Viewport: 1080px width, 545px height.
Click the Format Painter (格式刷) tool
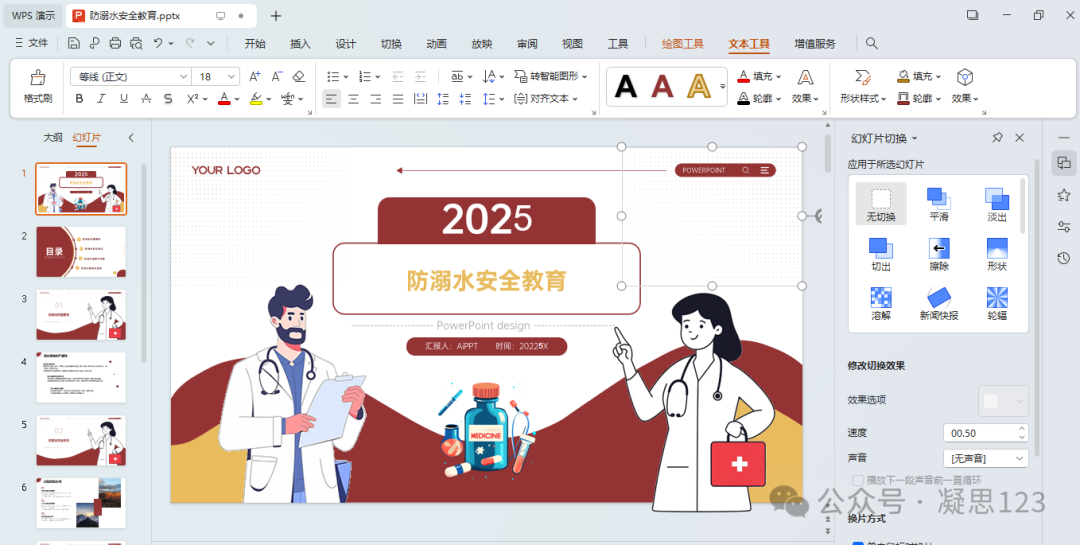38,86
